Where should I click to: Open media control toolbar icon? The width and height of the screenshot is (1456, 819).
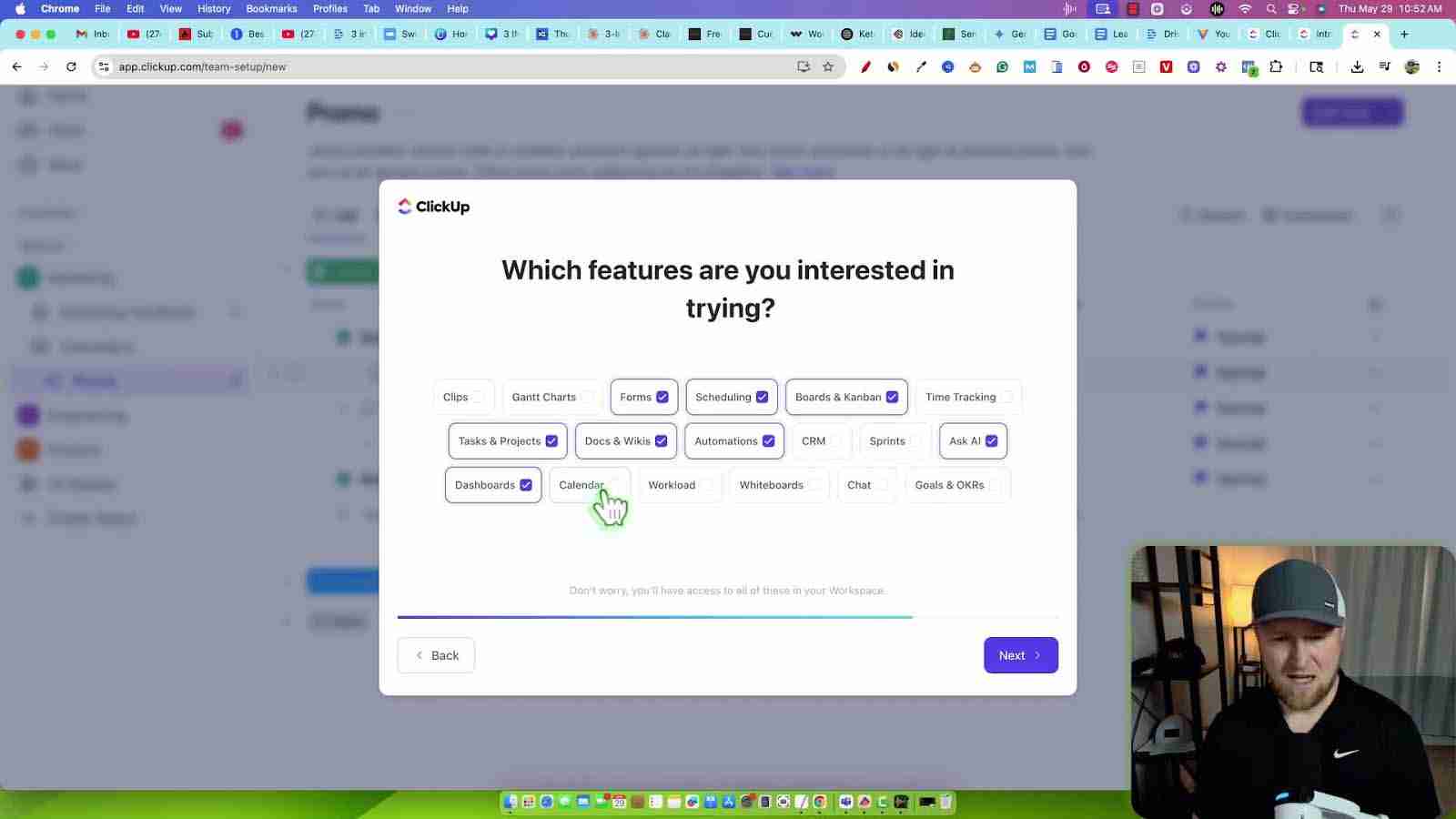[1384, 66]
